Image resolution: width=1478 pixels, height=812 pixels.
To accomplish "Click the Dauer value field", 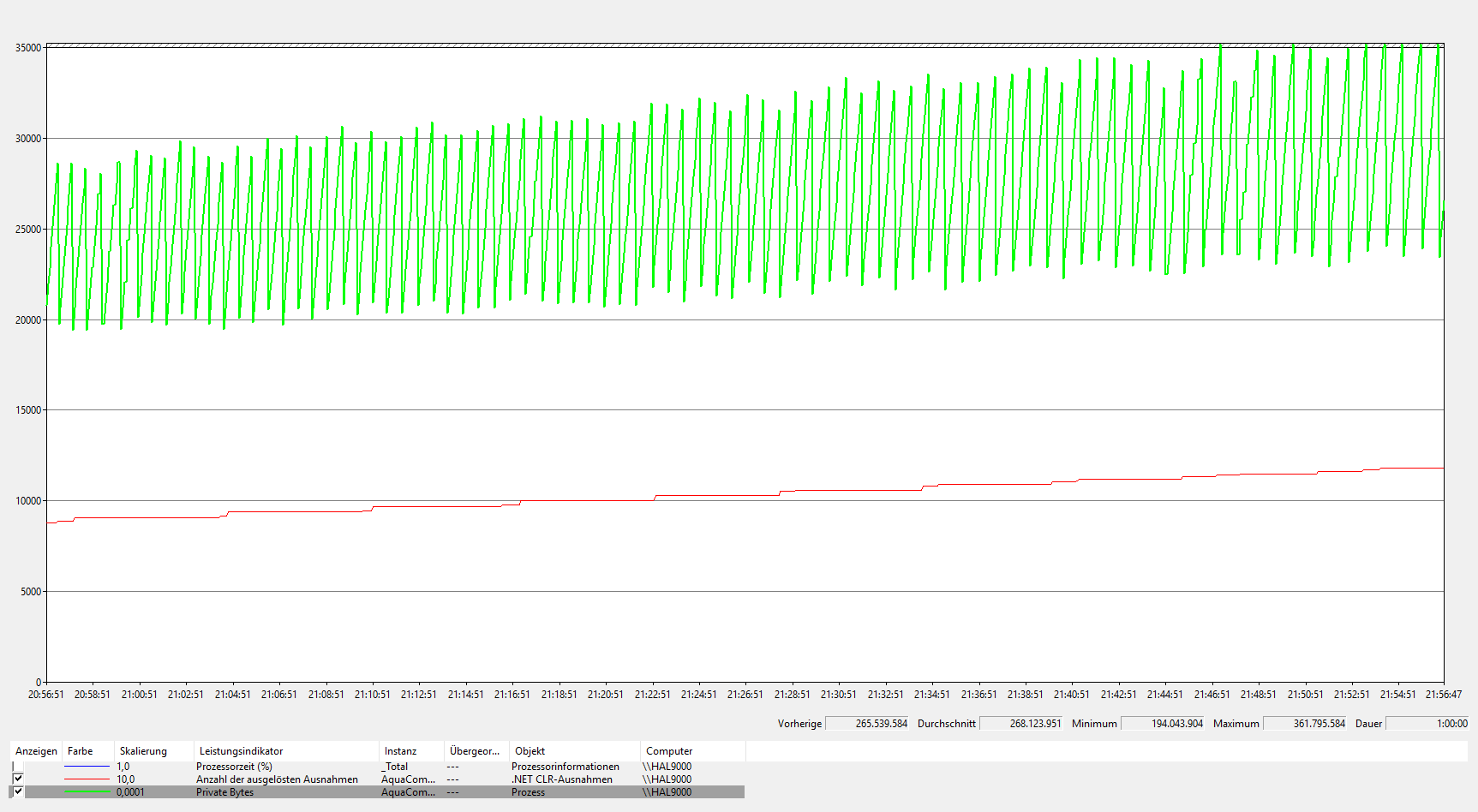I will (x=1427, y=724).
